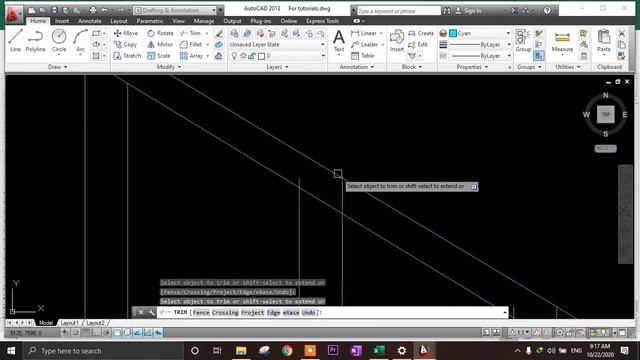Select the Line drawing tool

click(x=15, y=40)
